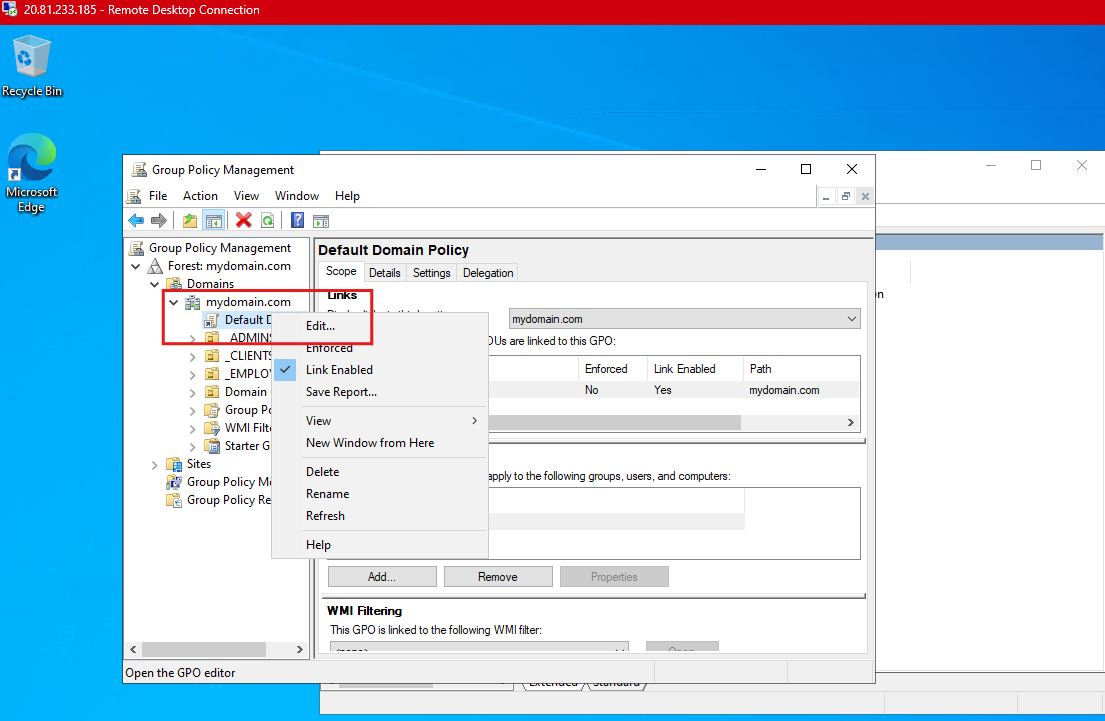1105x721 pixels.
Task: Choose Save Report... from context menu
Action: 380,392
